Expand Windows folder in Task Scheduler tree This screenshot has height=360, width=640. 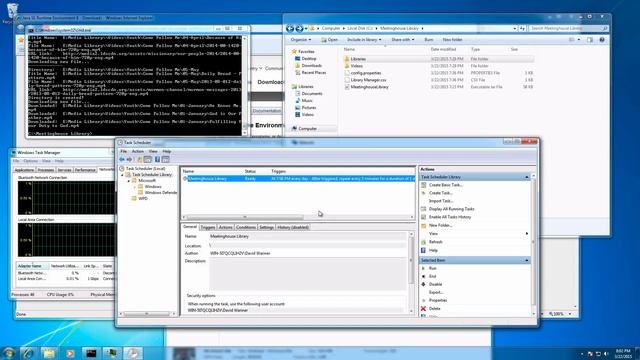point(135,187)
